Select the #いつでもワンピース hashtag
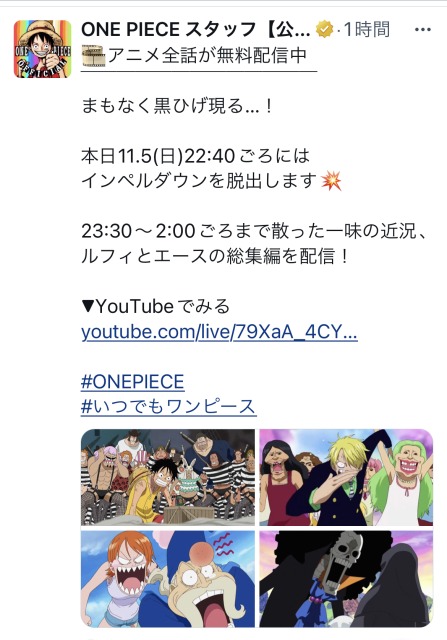Image resolution: width=447 pixels, height=640 pixels. click(x=169, y=407)
